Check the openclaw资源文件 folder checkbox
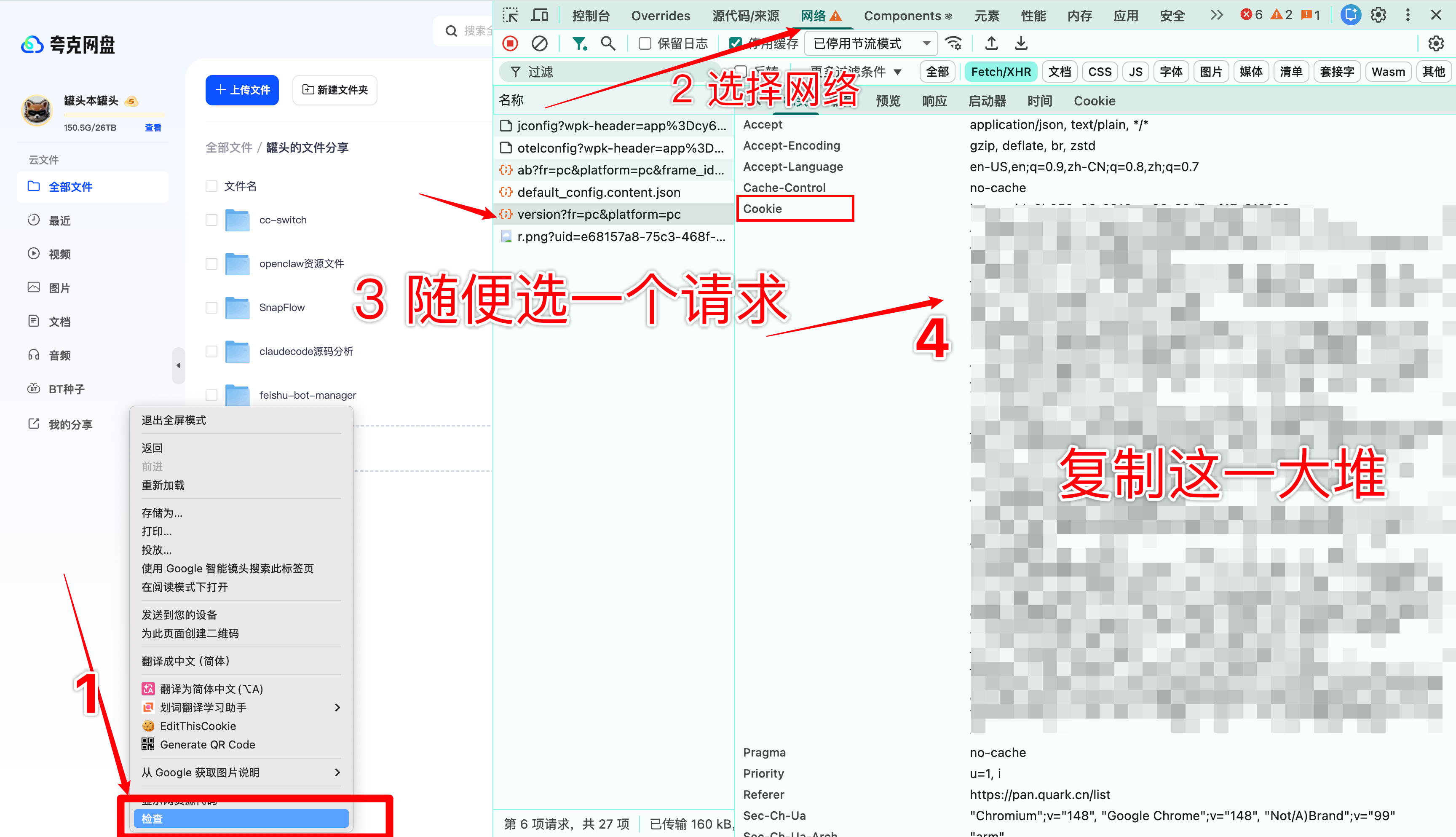The image size is (1456, 837). [211, 264]
